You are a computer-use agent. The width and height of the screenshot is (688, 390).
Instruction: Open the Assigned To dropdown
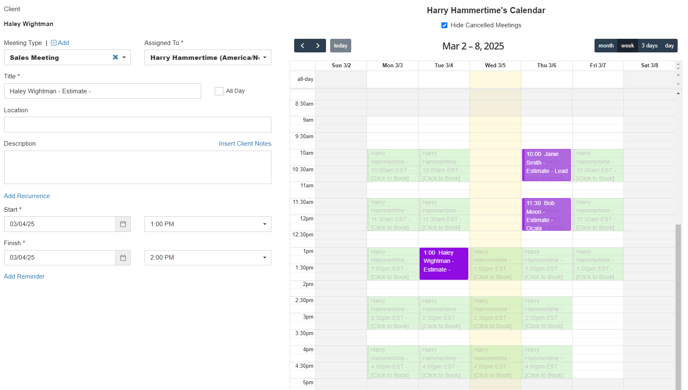click(x=208, y=57)
